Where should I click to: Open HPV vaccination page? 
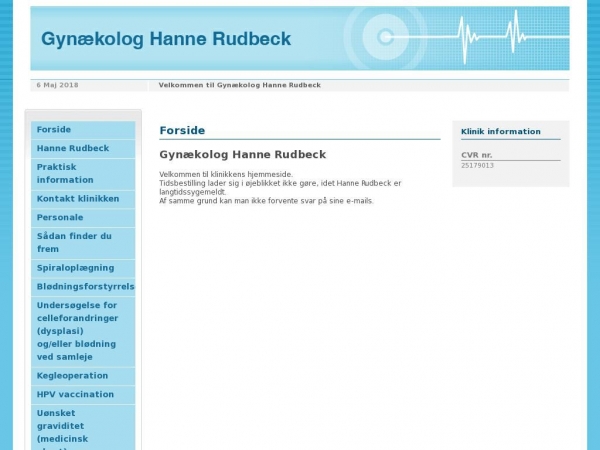pyautogui.click(x=83, y=395)
